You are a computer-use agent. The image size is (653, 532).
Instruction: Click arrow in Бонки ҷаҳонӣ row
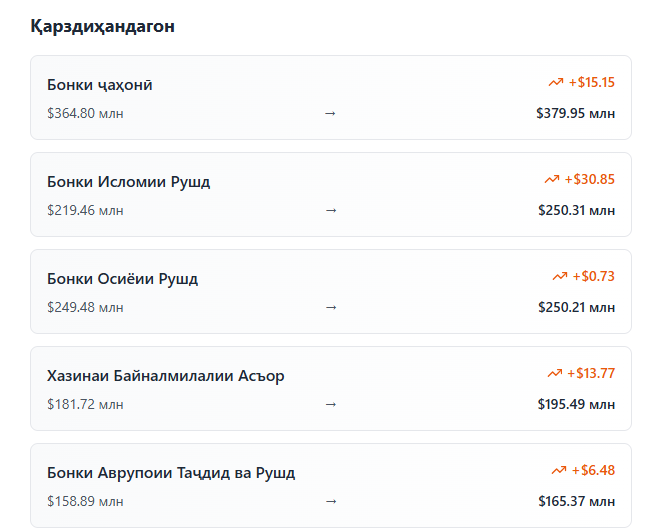pyautogui.click(x=331, y=113)
